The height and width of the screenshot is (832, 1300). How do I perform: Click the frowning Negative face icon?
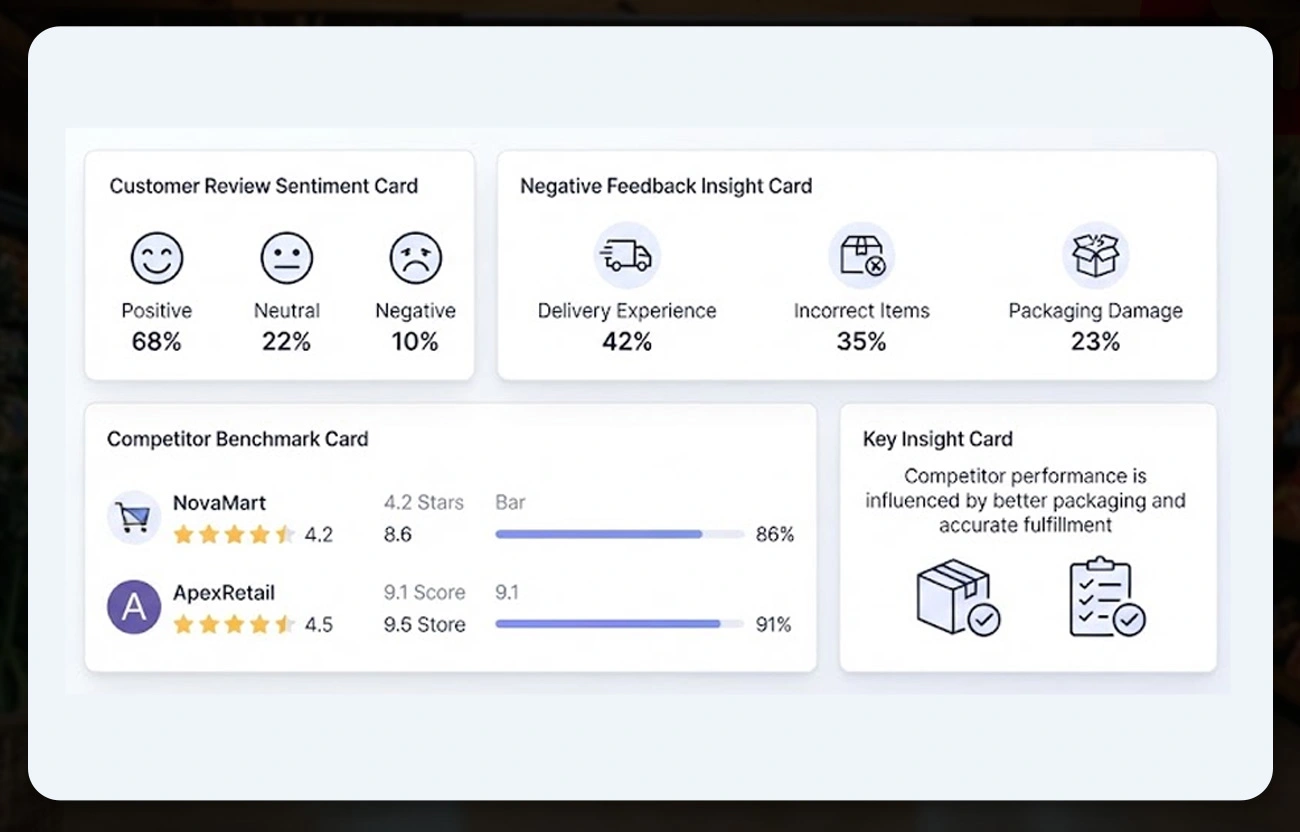point(415,258)
